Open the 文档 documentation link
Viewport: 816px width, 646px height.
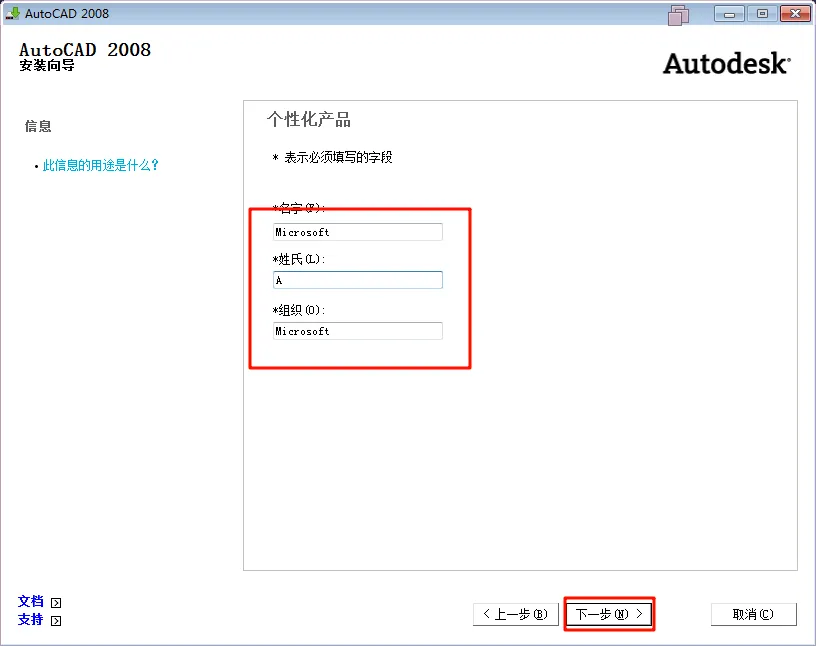31,601
